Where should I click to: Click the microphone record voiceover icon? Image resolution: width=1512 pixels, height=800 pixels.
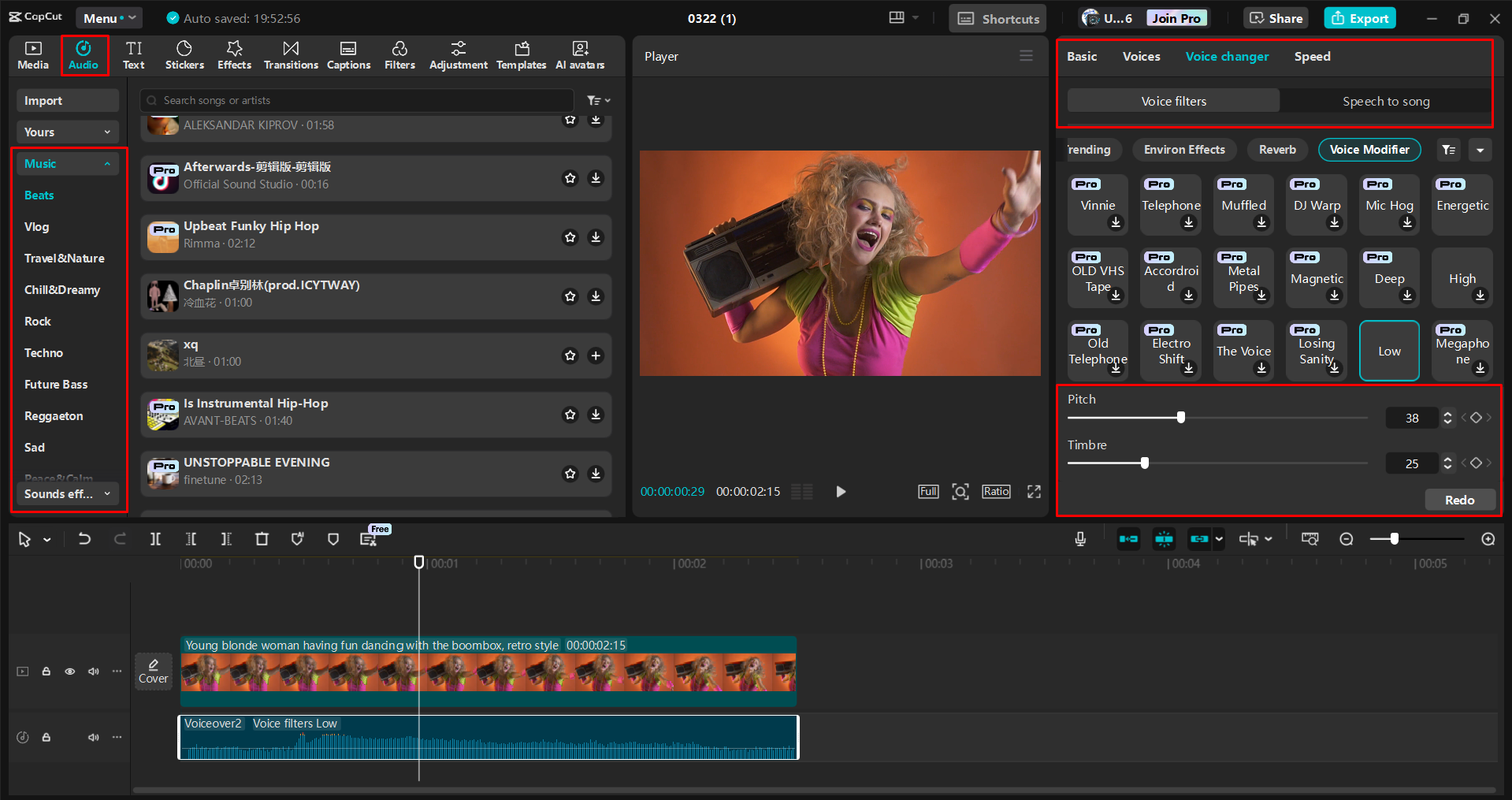click(x=1080, y=539)
